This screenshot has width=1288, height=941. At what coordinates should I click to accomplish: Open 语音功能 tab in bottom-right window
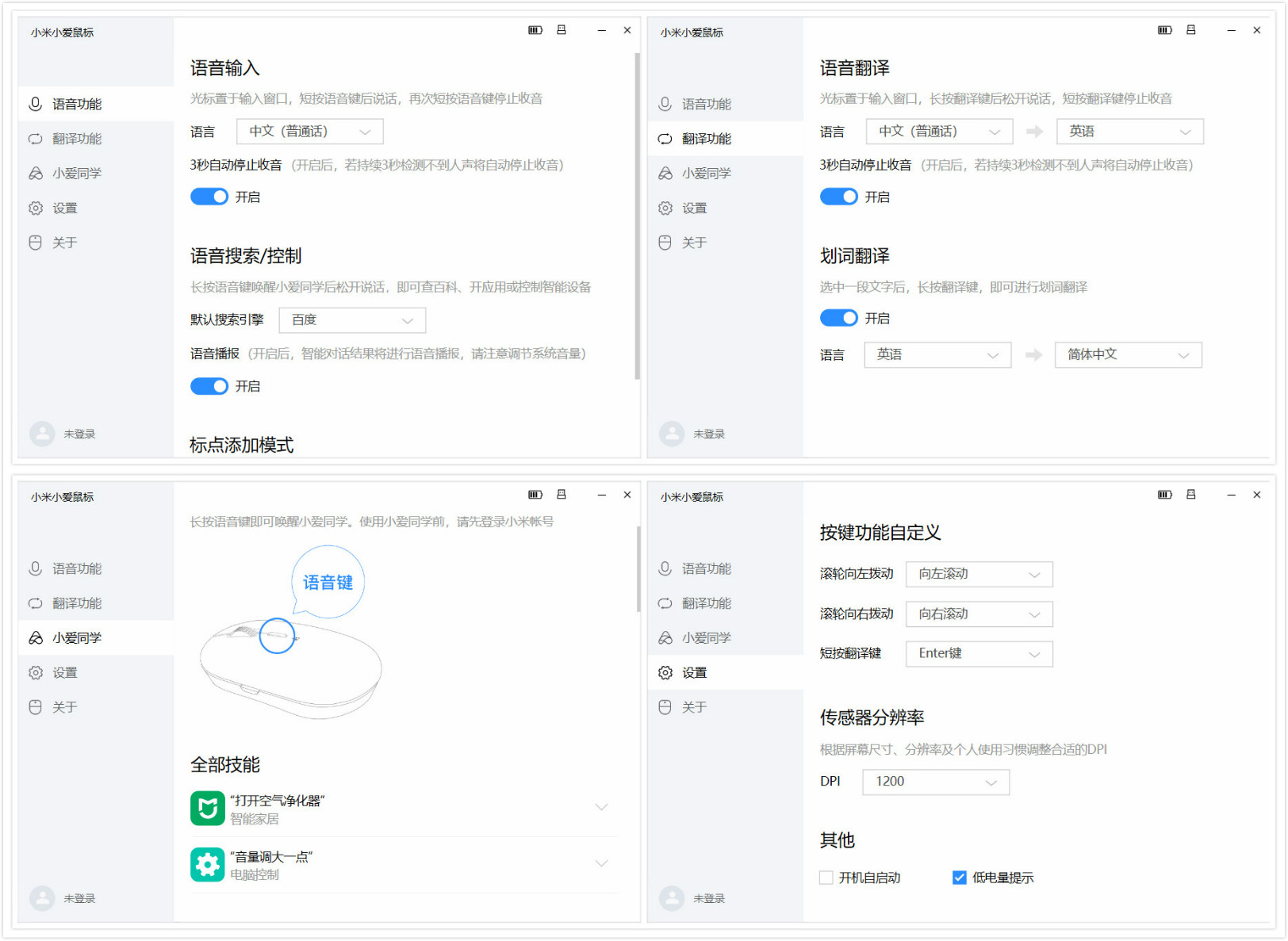[726, 568]
